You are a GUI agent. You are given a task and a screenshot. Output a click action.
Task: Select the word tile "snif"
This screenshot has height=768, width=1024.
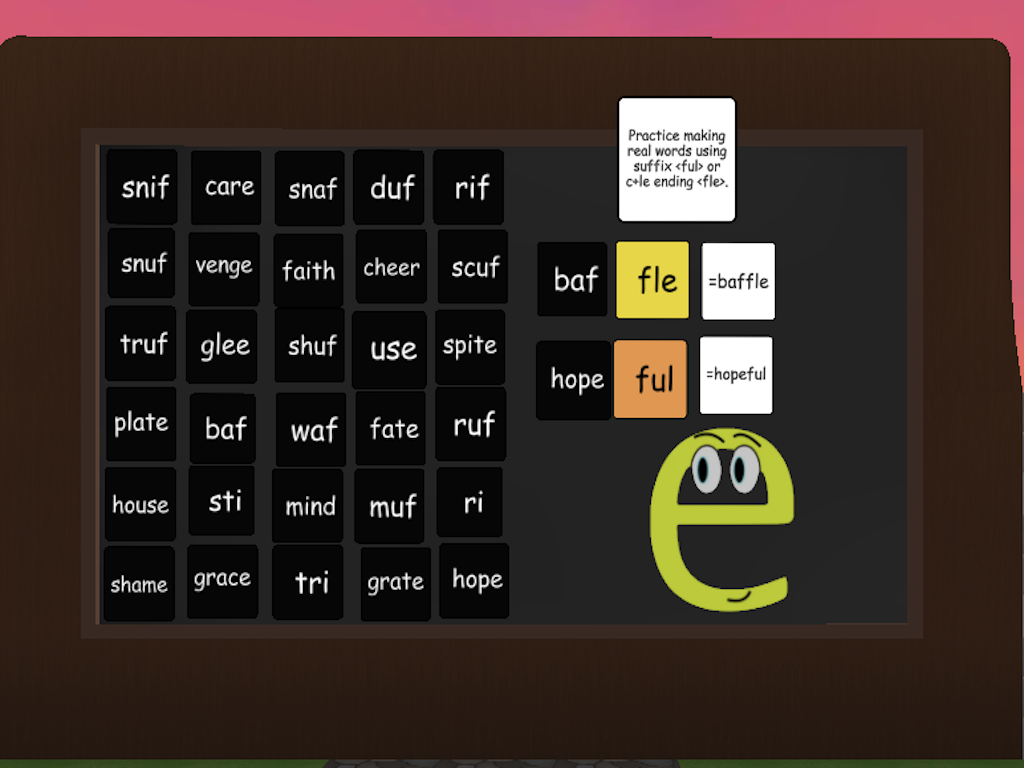coord(142,187)
